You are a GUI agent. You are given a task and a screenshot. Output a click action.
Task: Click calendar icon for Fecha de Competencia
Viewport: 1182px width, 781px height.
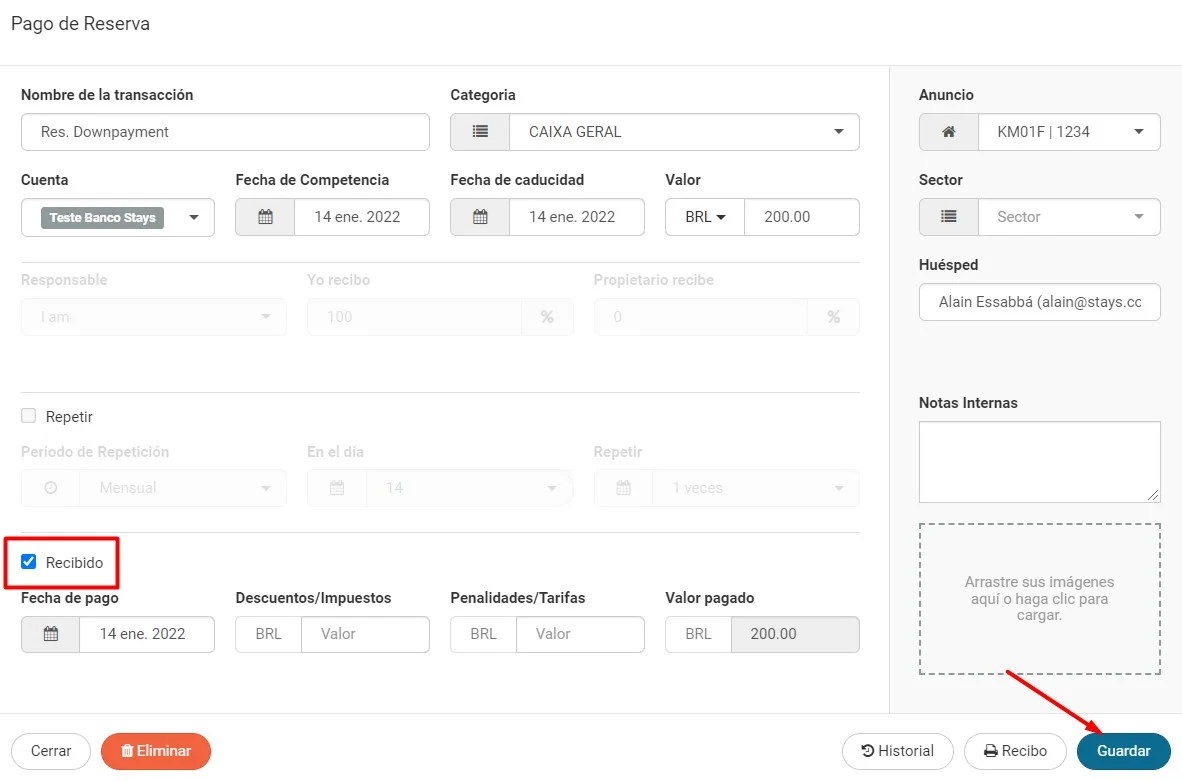click(265, 217)
